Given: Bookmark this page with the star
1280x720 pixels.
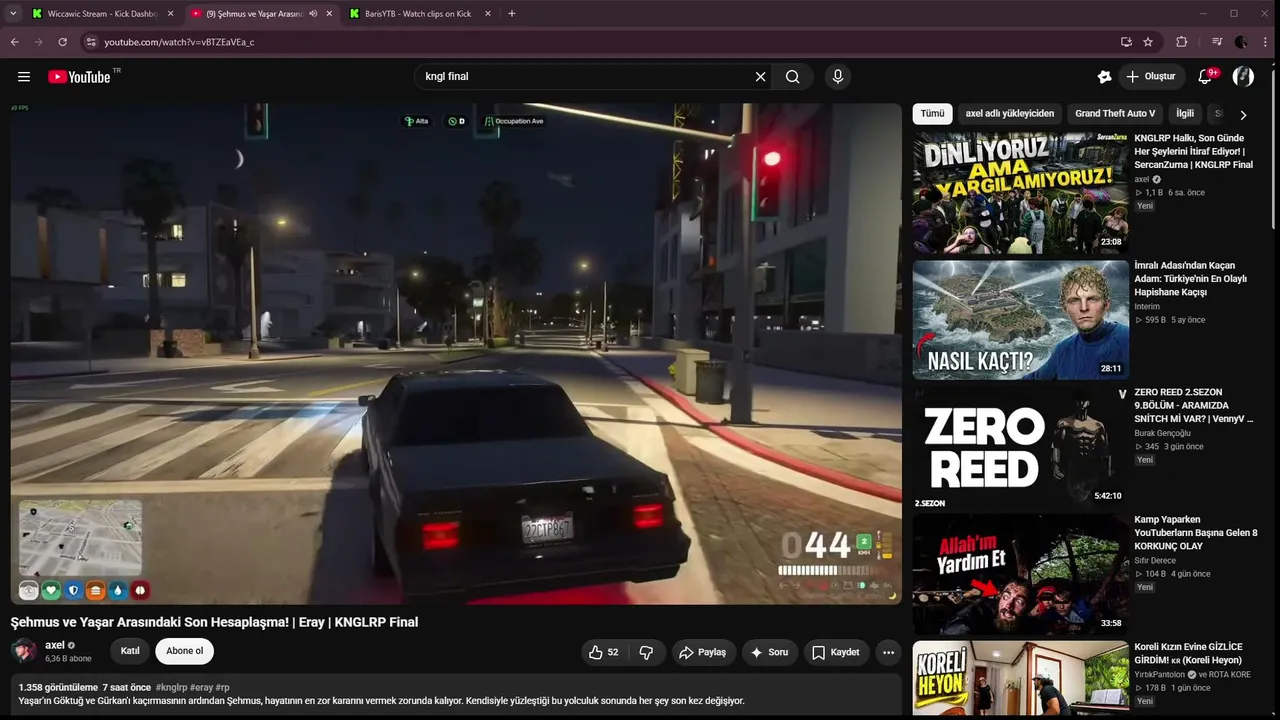Looking at the screenshot, I should point(1148,42).
